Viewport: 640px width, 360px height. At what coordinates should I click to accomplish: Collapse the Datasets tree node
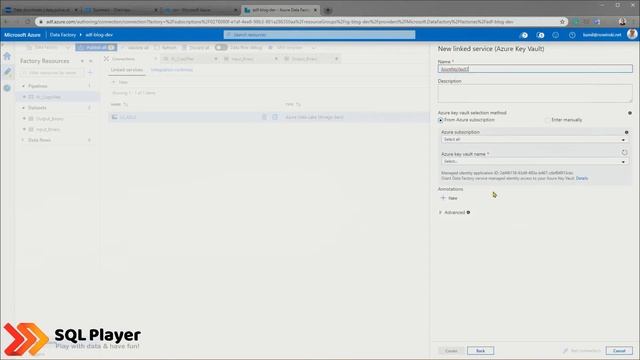(x=23, y=108)
